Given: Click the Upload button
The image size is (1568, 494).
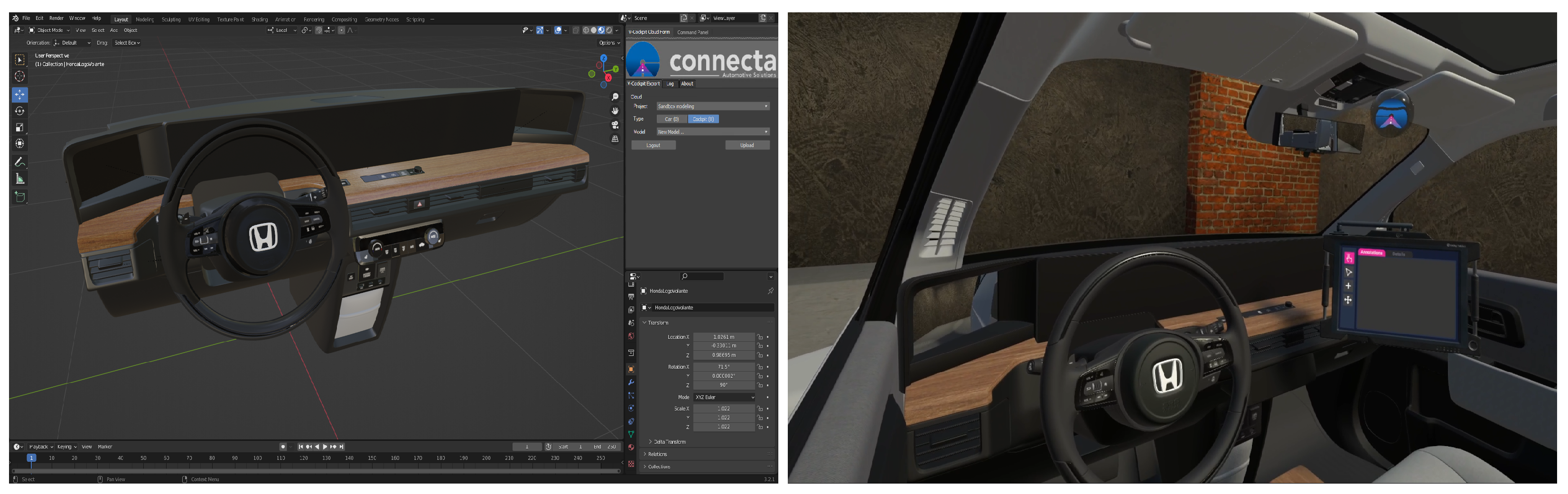Looking at the screenshot, I should [747, 145].
